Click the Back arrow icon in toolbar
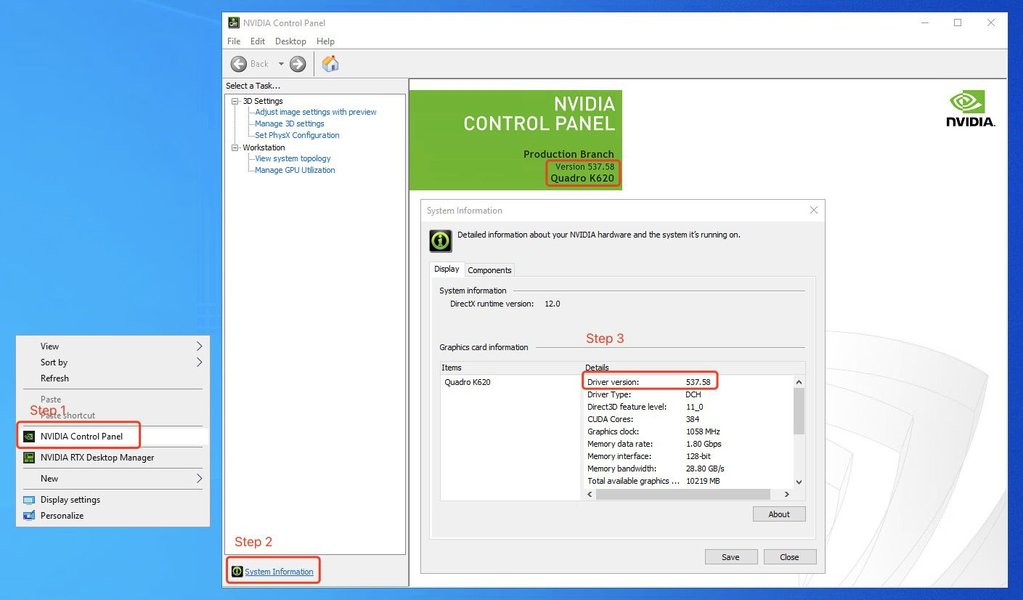Viewport: 1023px width, 600px height. pos(239,64)
